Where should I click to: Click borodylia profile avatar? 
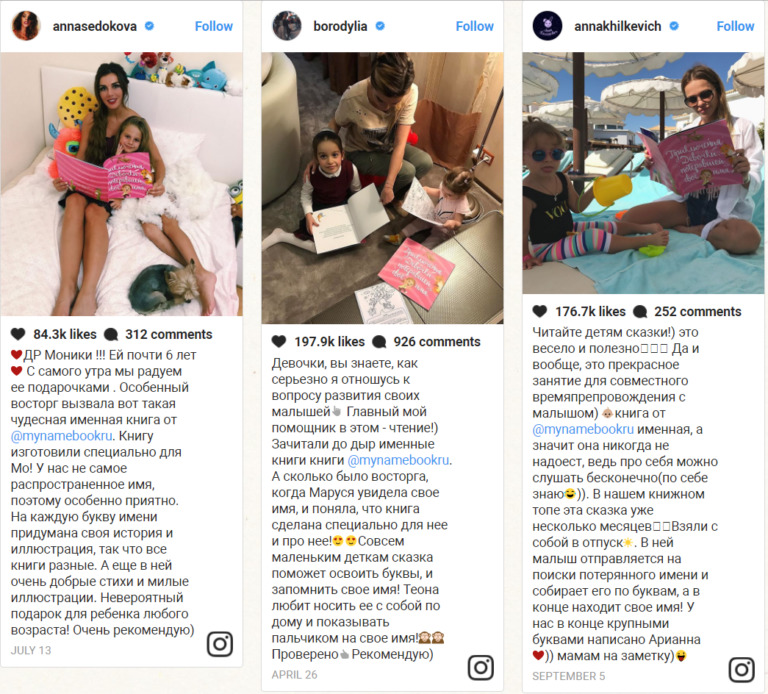[x=287, y=25]
